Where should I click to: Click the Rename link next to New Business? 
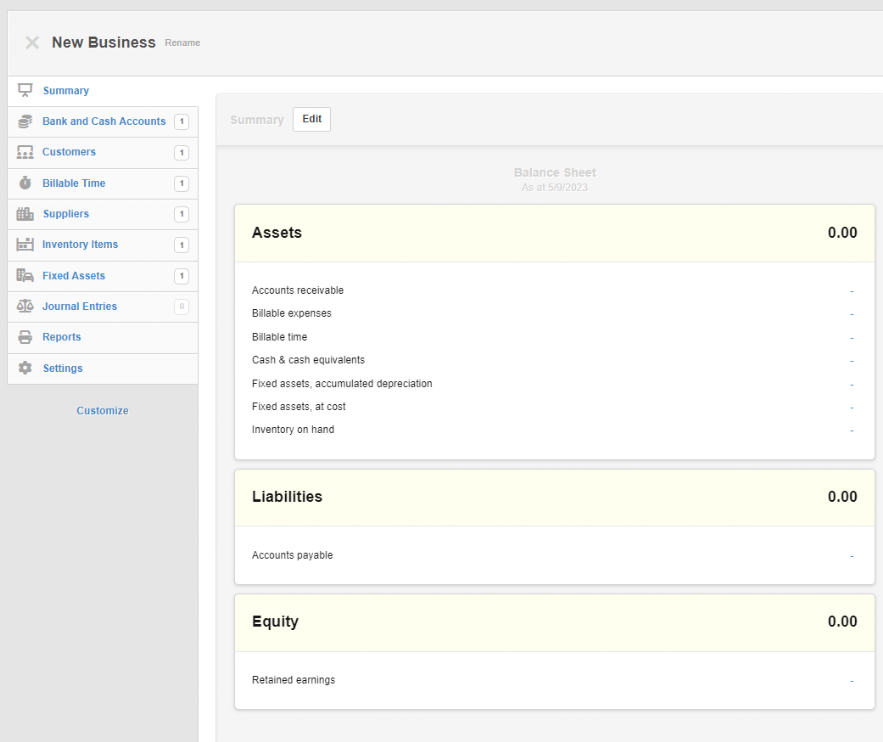pos(182,43)
